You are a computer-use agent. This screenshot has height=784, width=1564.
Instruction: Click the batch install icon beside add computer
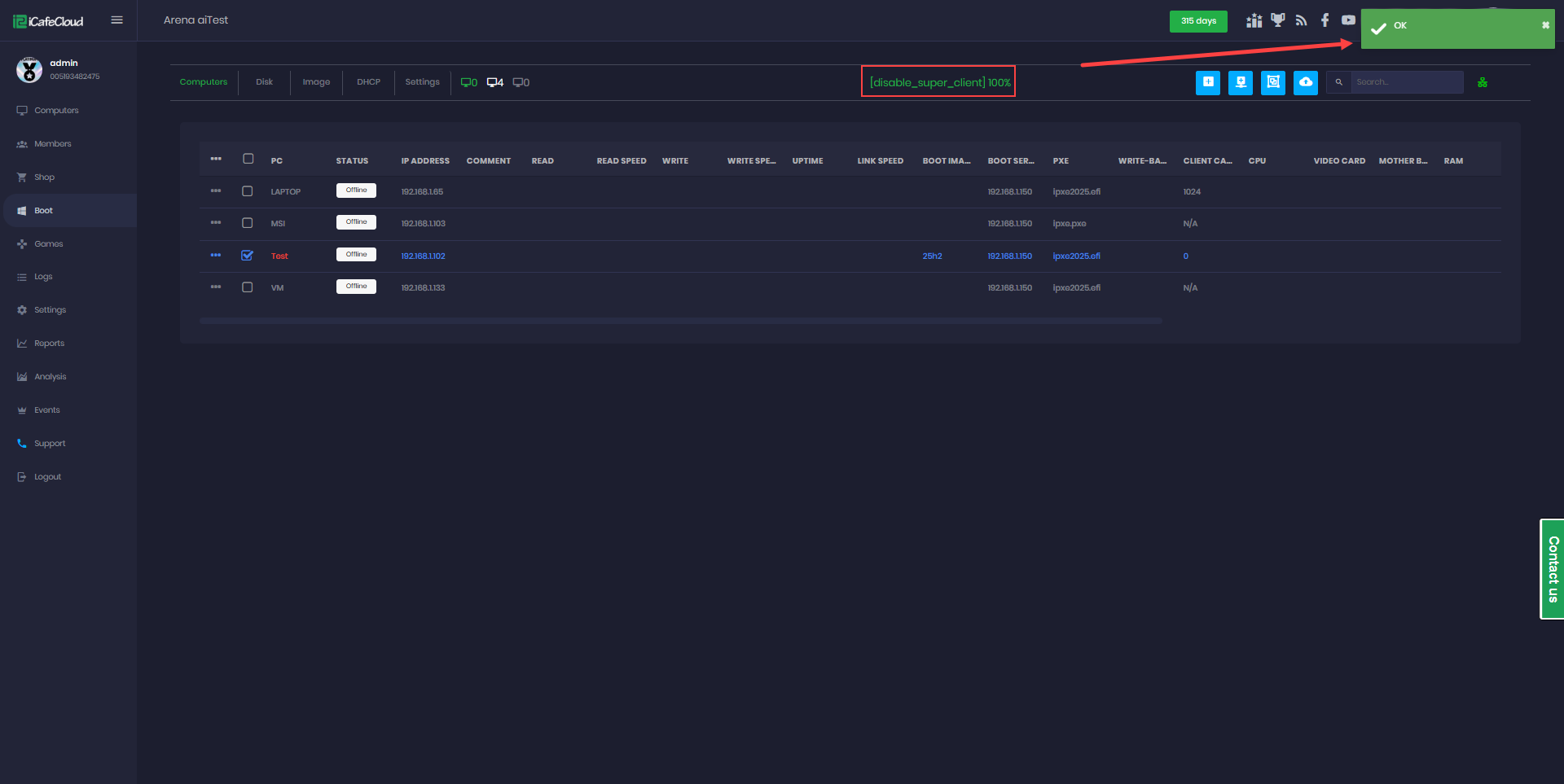click(x=1241, y=82)
